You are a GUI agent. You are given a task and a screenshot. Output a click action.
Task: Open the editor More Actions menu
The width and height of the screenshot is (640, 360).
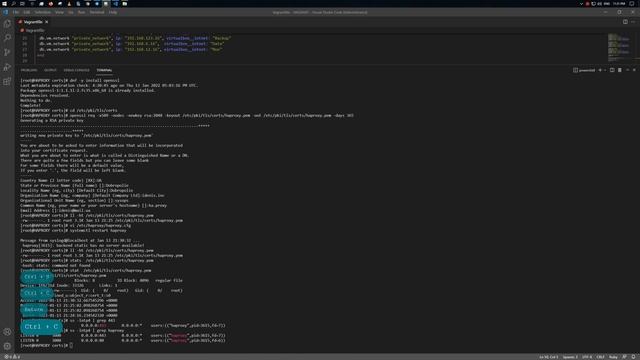633,22
